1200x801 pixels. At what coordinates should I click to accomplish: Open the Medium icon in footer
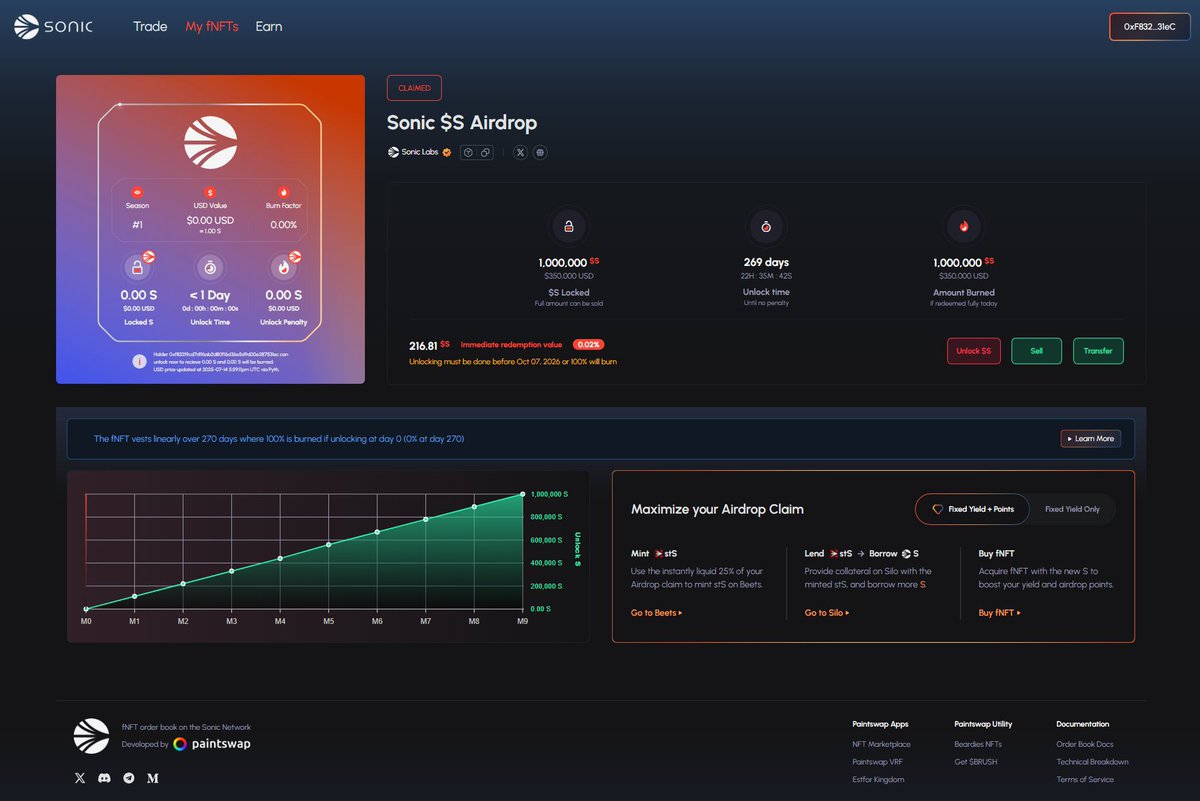[x=153, y=778]
